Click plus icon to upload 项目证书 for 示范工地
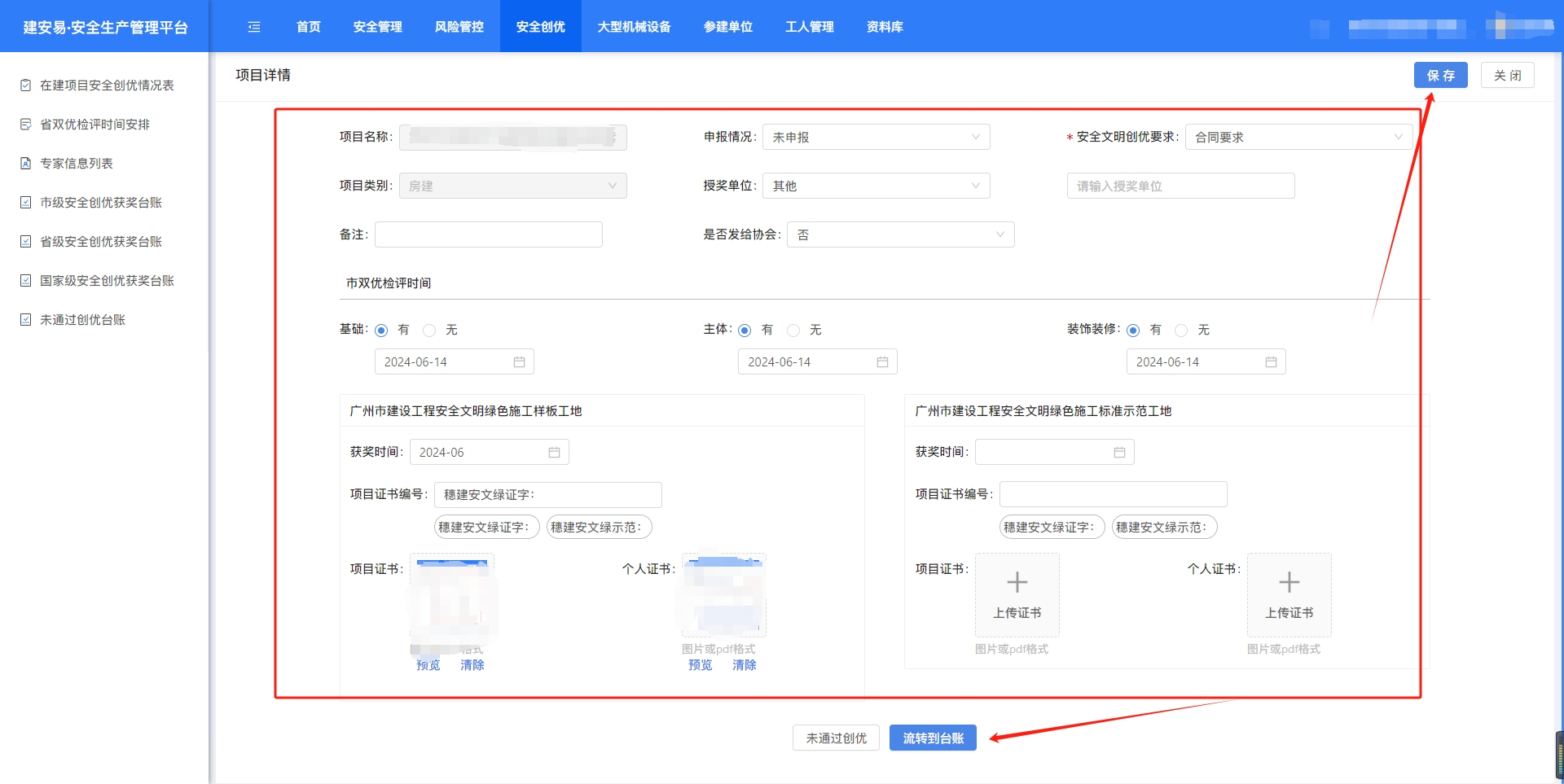The height and width of the screenshot is (784, 1564). tap(1017, 583)
